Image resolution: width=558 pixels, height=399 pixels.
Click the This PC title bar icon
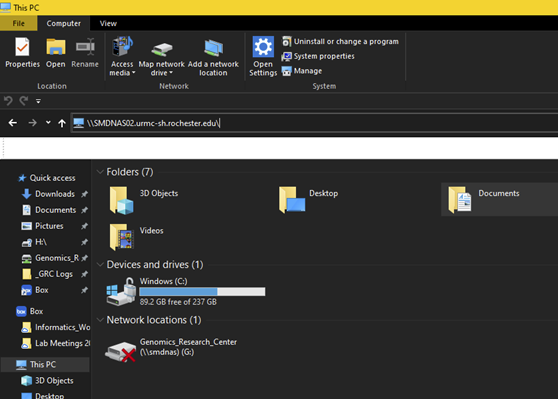[5, 7]
